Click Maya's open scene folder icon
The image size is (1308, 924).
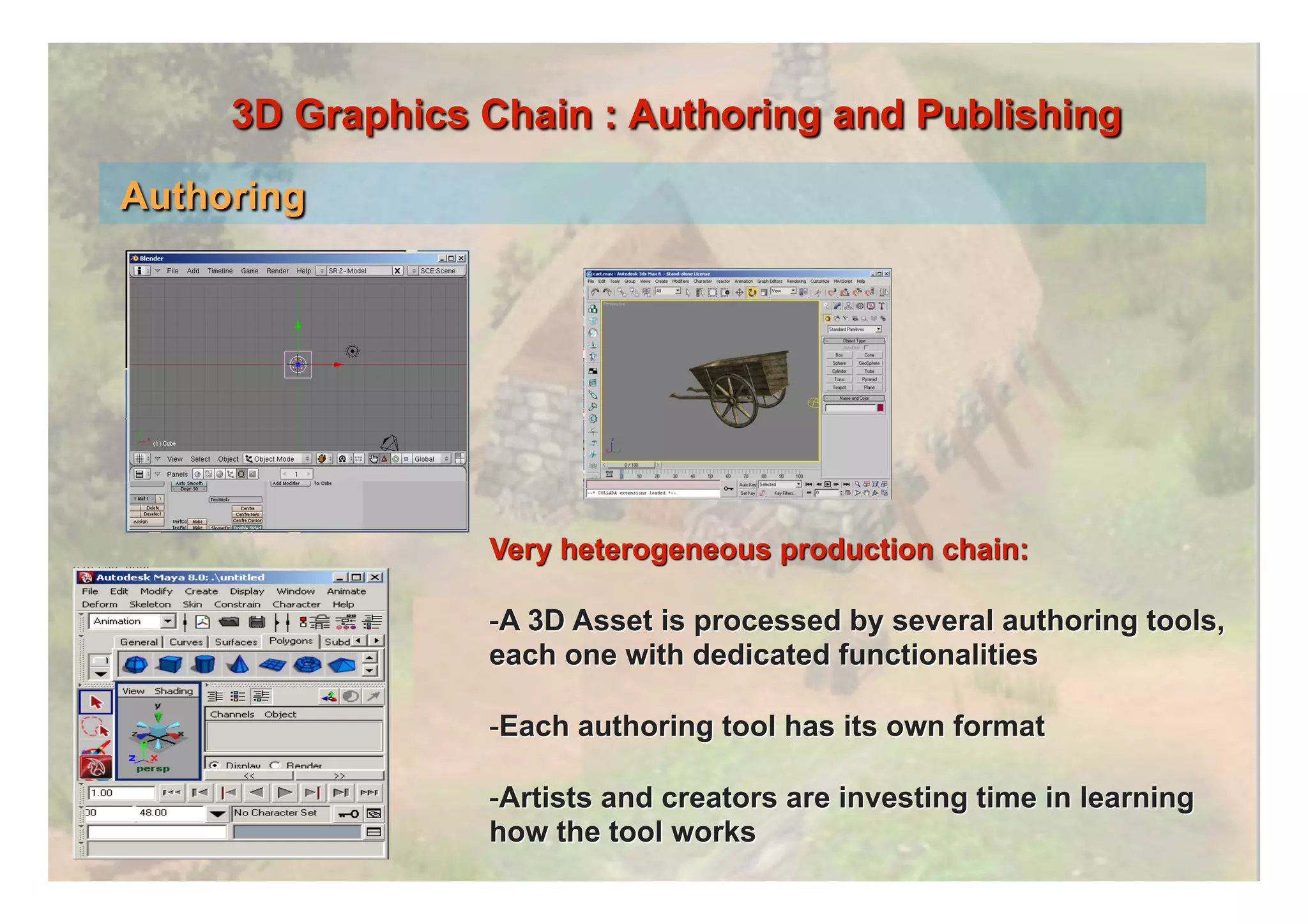pyautogui.click(x=229, y=622)
